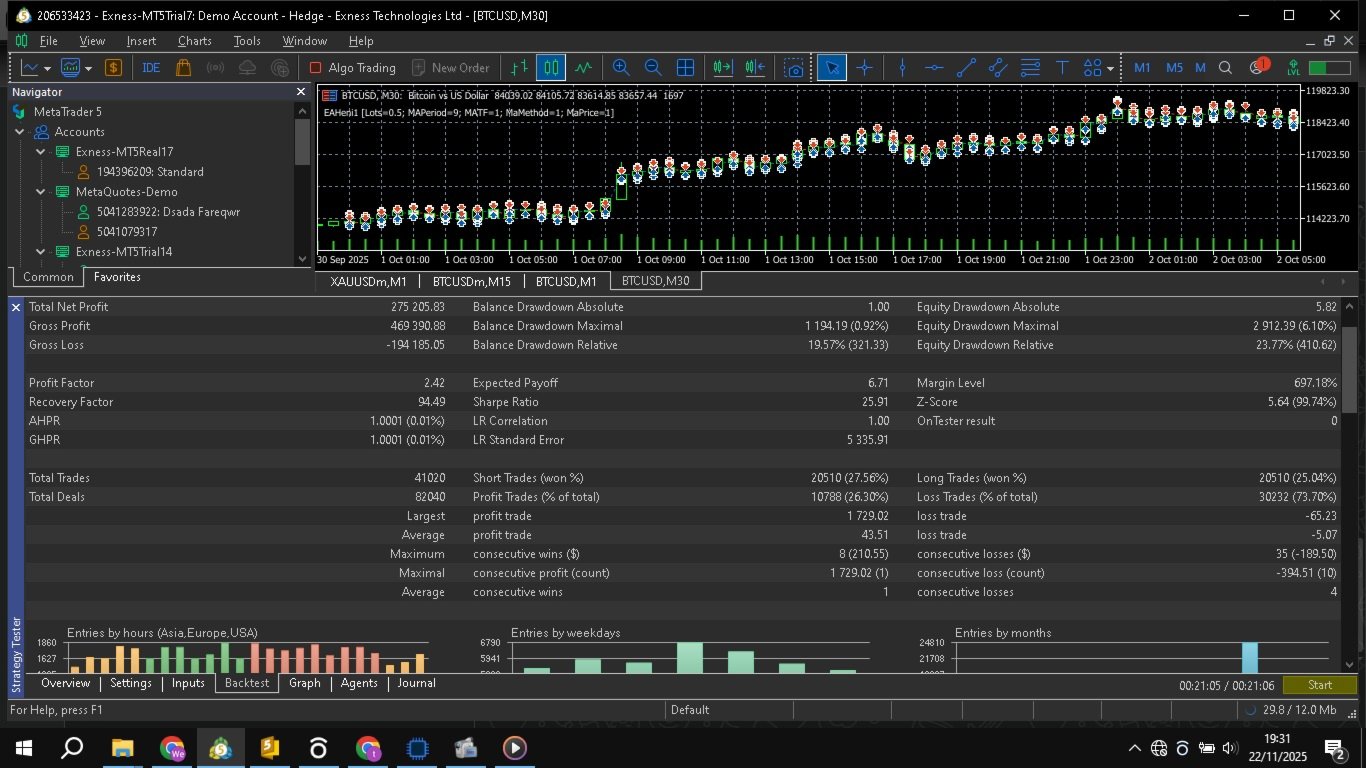Toggle Algo Trading on
1366x768 pixels.
click(352, 68)
